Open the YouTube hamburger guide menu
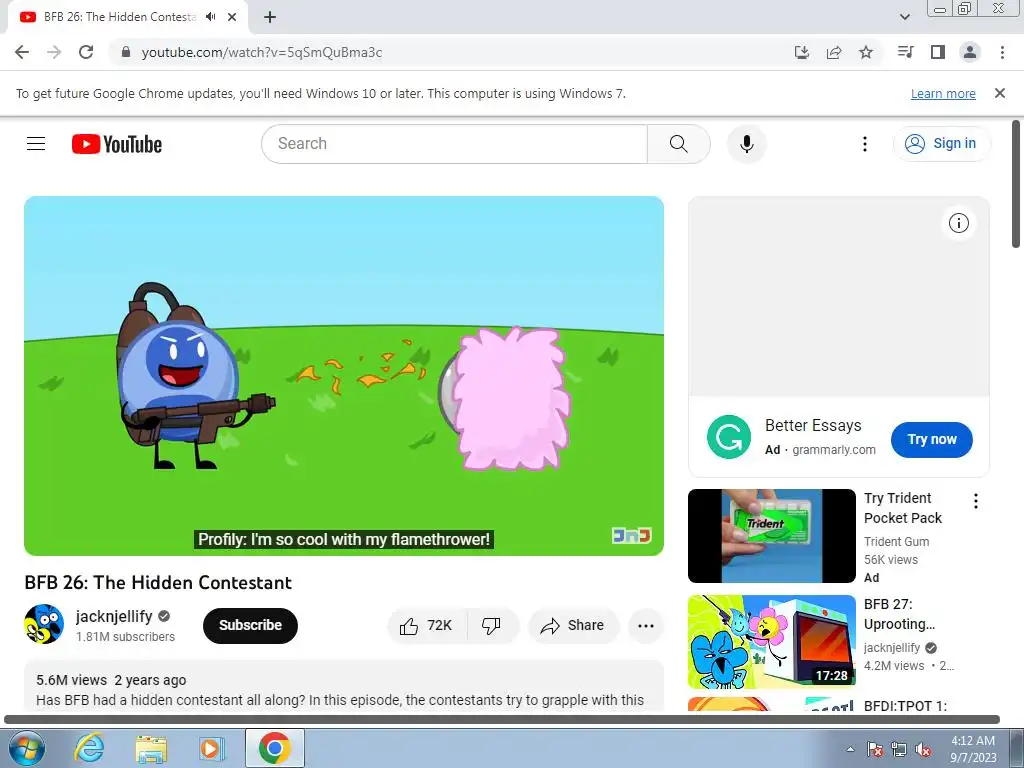 pyautogui.click(x=36, y=144)
